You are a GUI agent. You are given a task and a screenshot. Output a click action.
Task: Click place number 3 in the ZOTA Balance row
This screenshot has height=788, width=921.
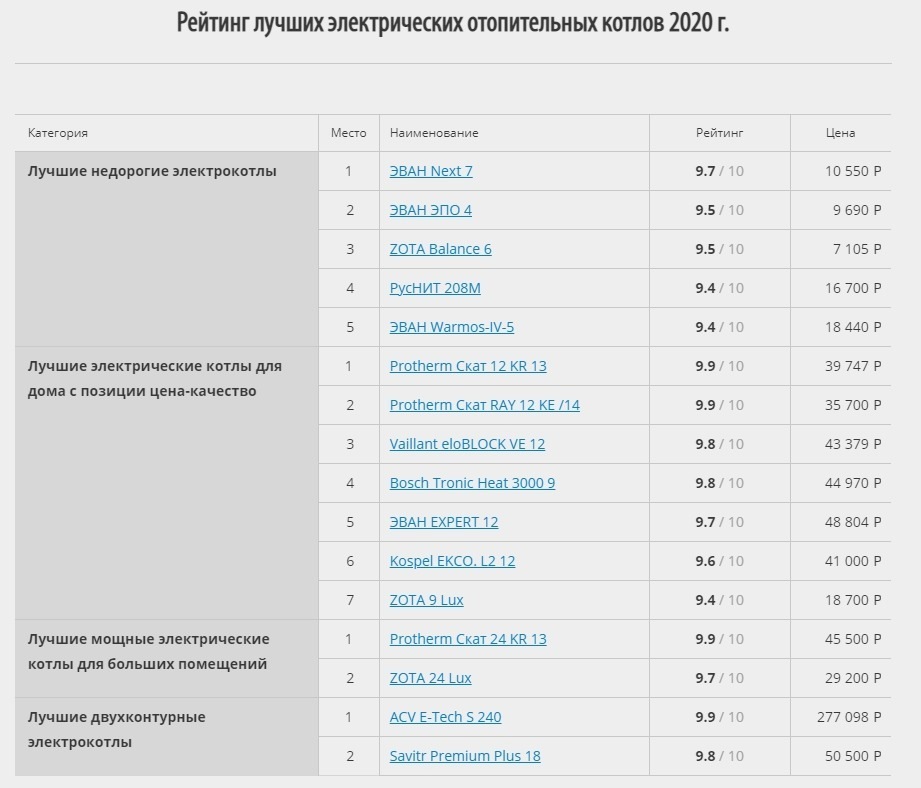[x=350, y=249]
